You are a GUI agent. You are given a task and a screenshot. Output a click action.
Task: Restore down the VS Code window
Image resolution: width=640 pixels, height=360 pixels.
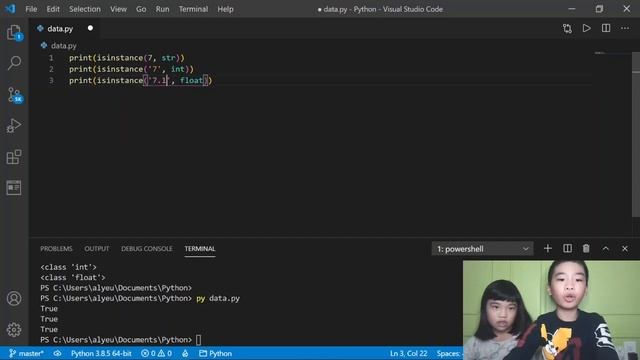pos(599,9)
